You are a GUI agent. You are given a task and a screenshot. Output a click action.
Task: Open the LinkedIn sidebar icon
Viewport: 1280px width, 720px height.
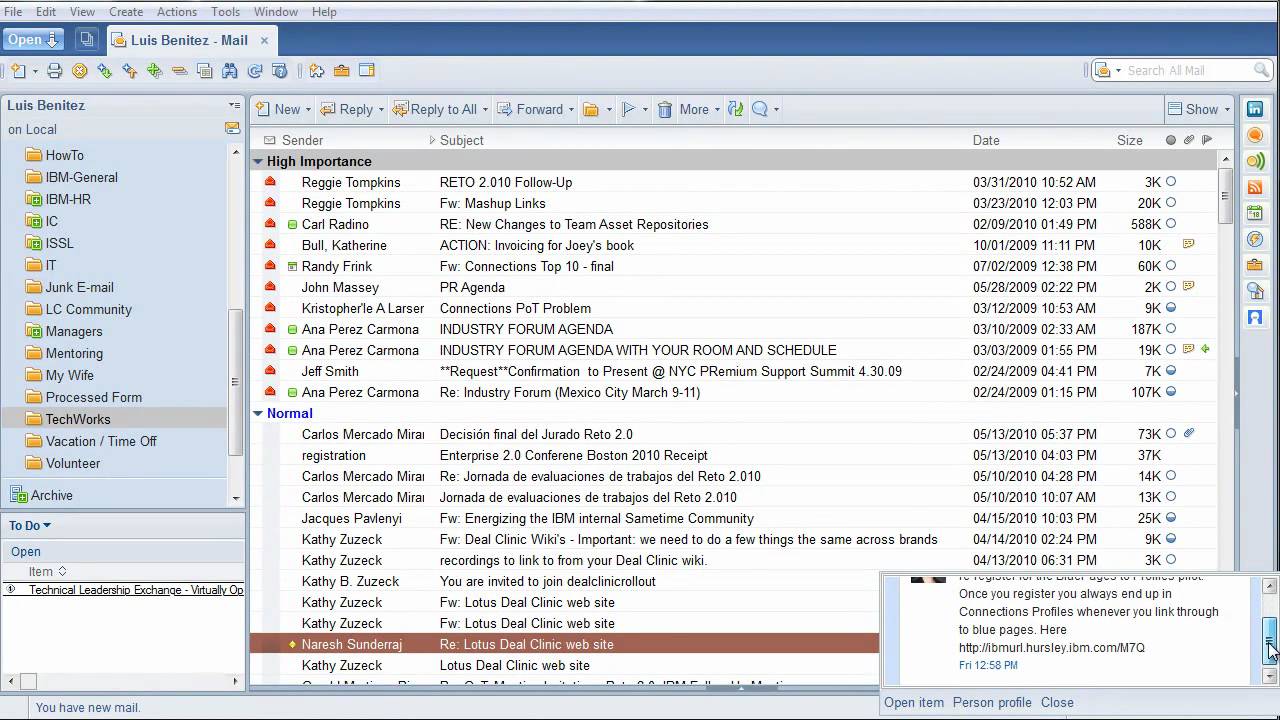click(x=1255, y=109)
